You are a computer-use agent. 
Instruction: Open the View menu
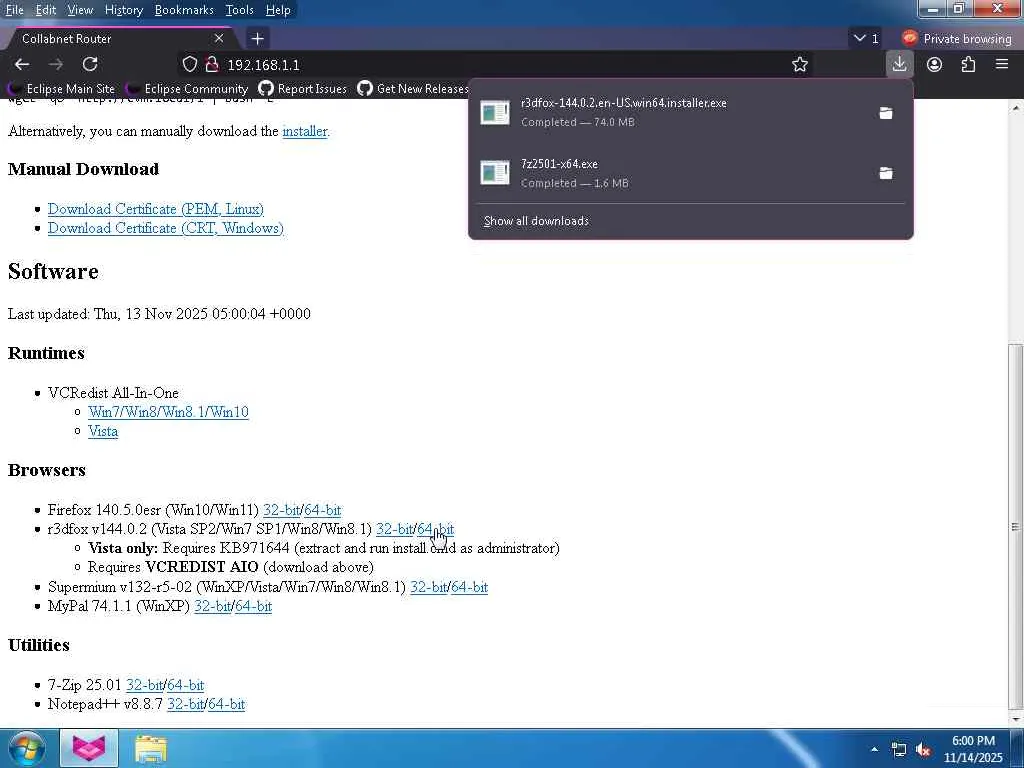(x=80, y=10)
